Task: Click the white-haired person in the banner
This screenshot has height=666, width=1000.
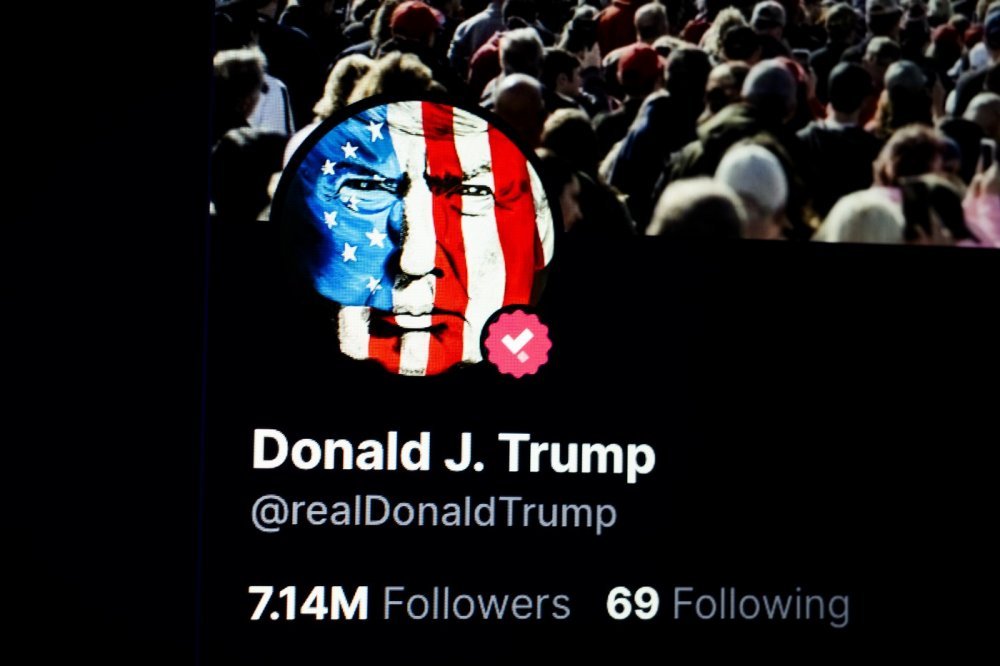Action: [753, 177]
